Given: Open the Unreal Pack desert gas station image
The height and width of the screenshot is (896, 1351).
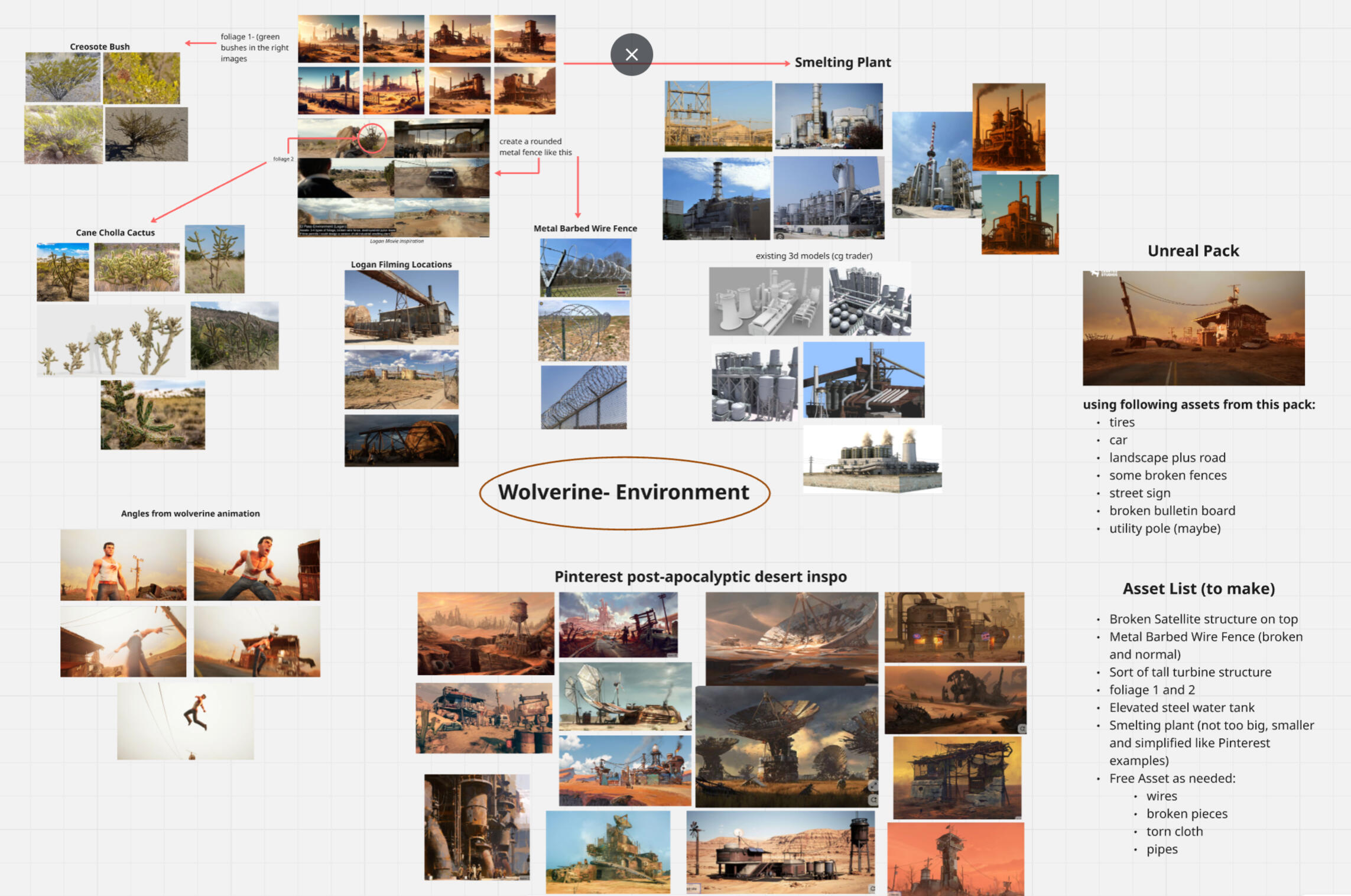Looking at the screenshot, I should [1193, 328].
